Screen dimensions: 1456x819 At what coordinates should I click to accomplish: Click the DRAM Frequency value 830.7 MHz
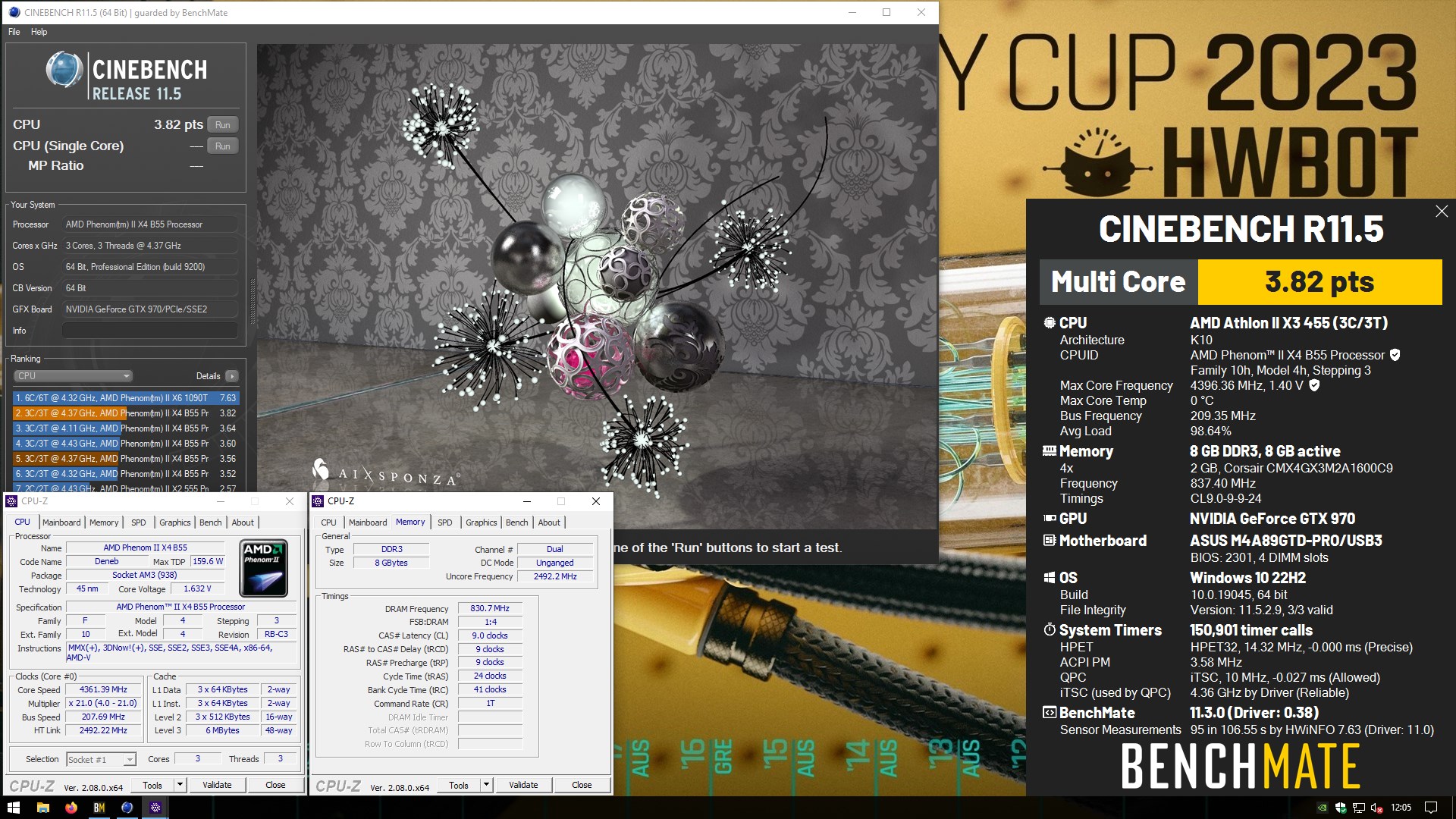490,608
